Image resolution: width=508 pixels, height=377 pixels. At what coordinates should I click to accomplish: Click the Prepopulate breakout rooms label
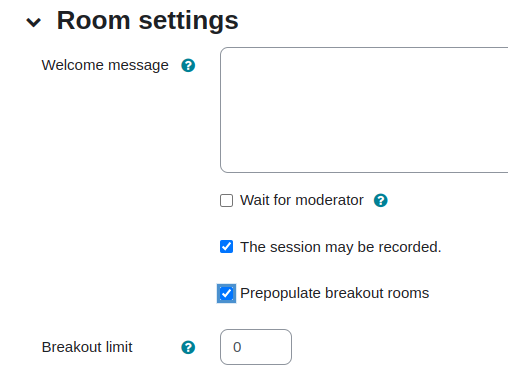[x=334, y=293]
